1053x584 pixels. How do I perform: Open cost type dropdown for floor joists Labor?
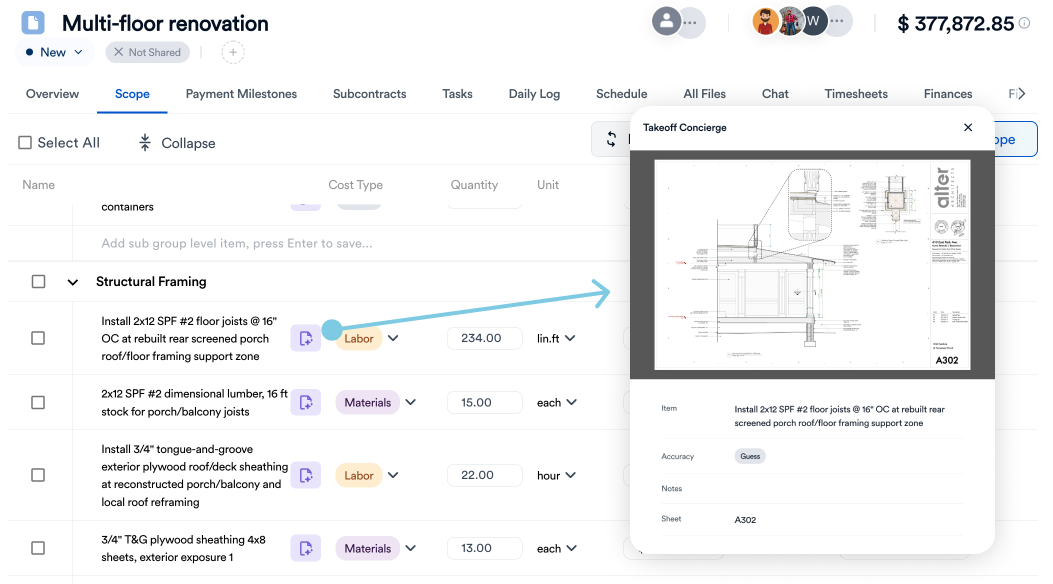[393, 338]
